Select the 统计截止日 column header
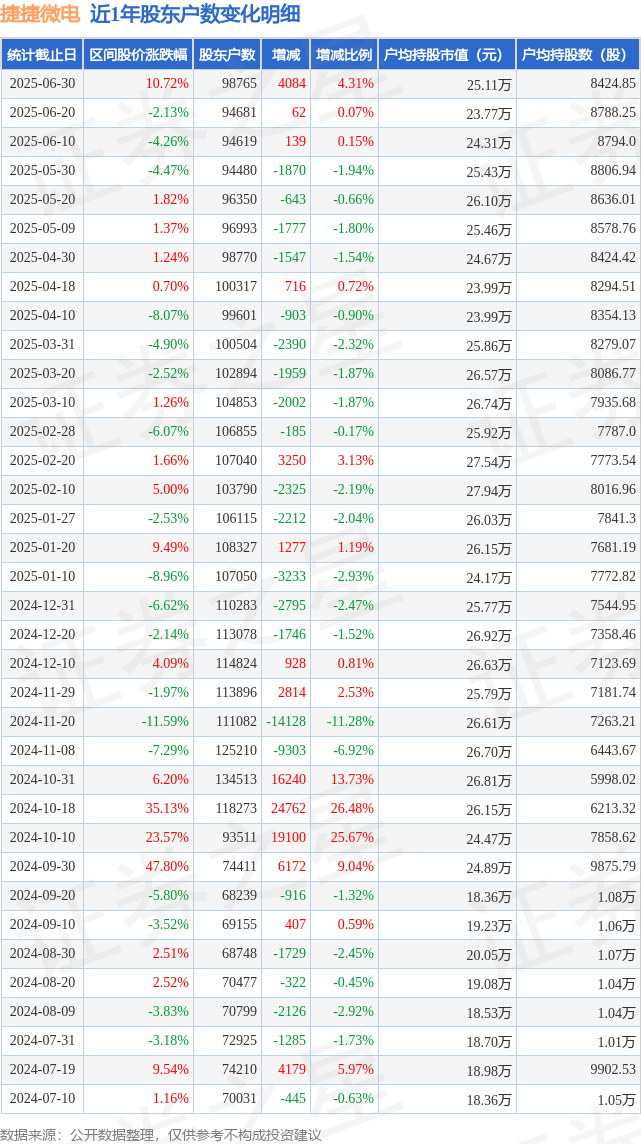This screenshot has height=1144, width=641. tap(42, 55)
